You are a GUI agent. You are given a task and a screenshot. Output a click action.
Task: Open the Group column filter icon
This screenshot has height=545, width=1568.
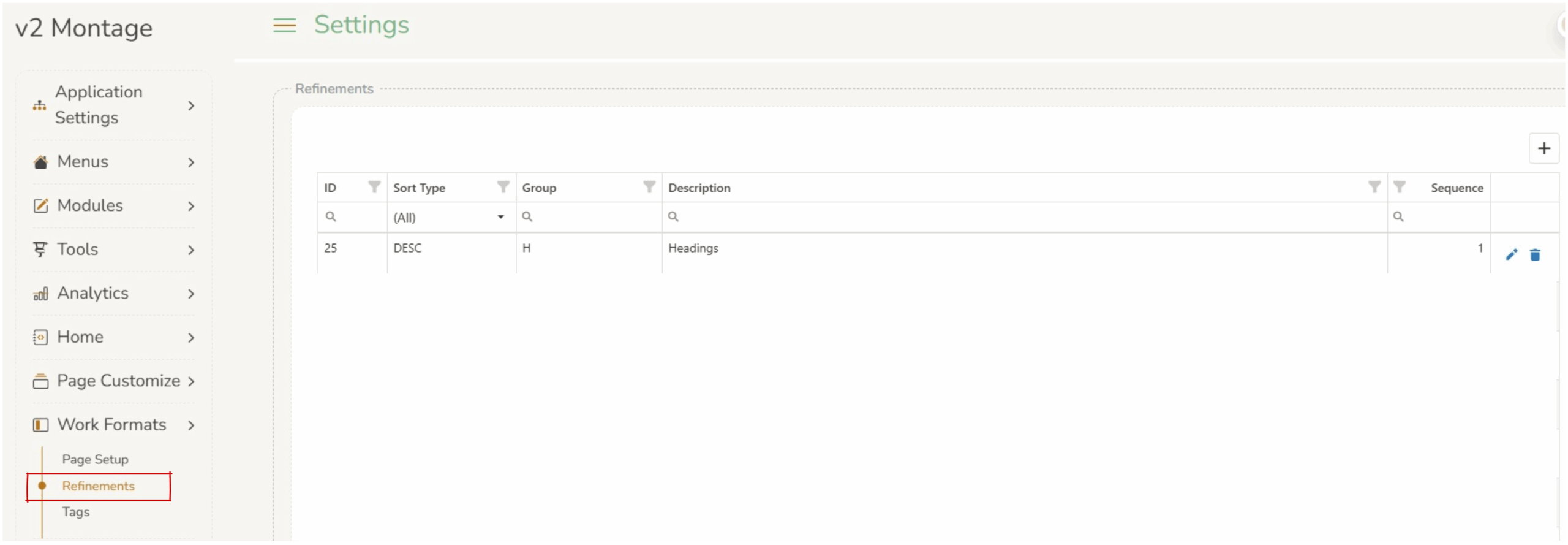coord(649,187)
